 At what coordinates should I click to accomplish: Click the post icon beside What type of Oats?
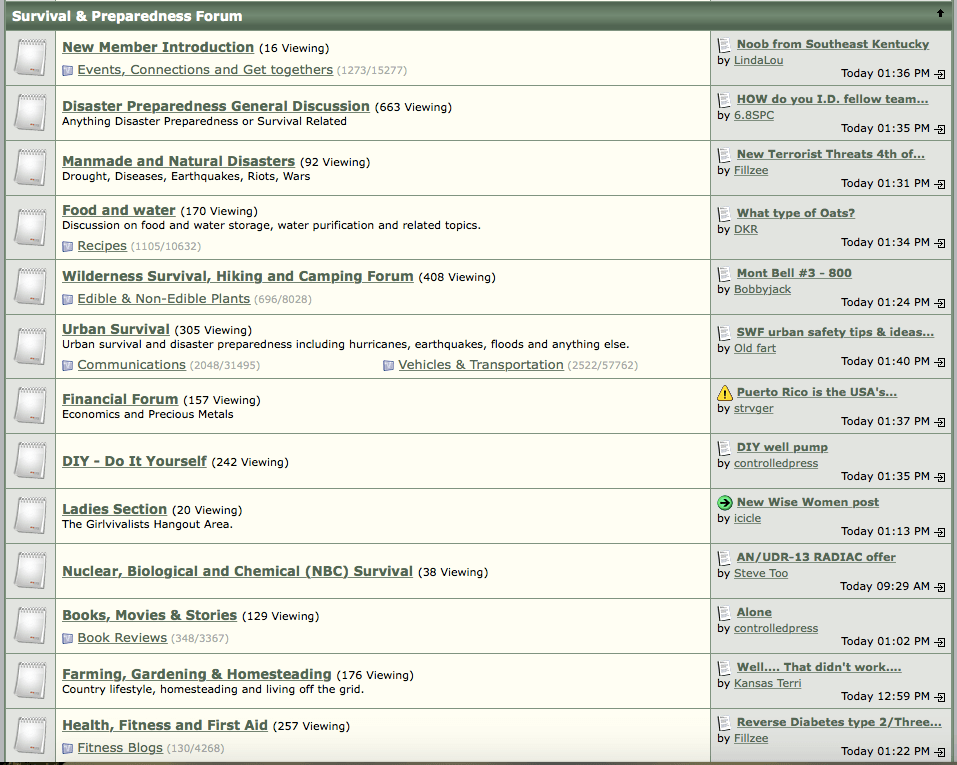pos(724,214)
